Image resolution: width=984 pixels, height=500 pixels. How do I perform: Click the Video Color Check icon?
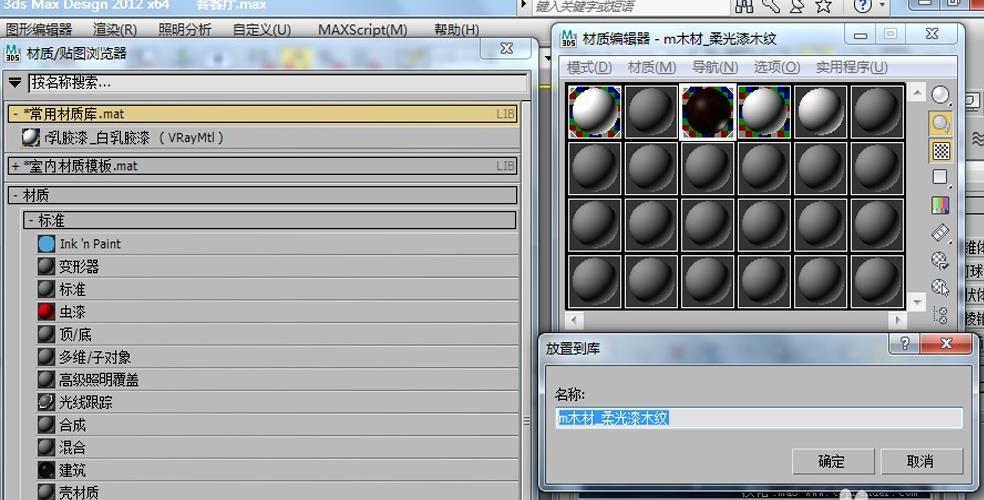point(940,205)
